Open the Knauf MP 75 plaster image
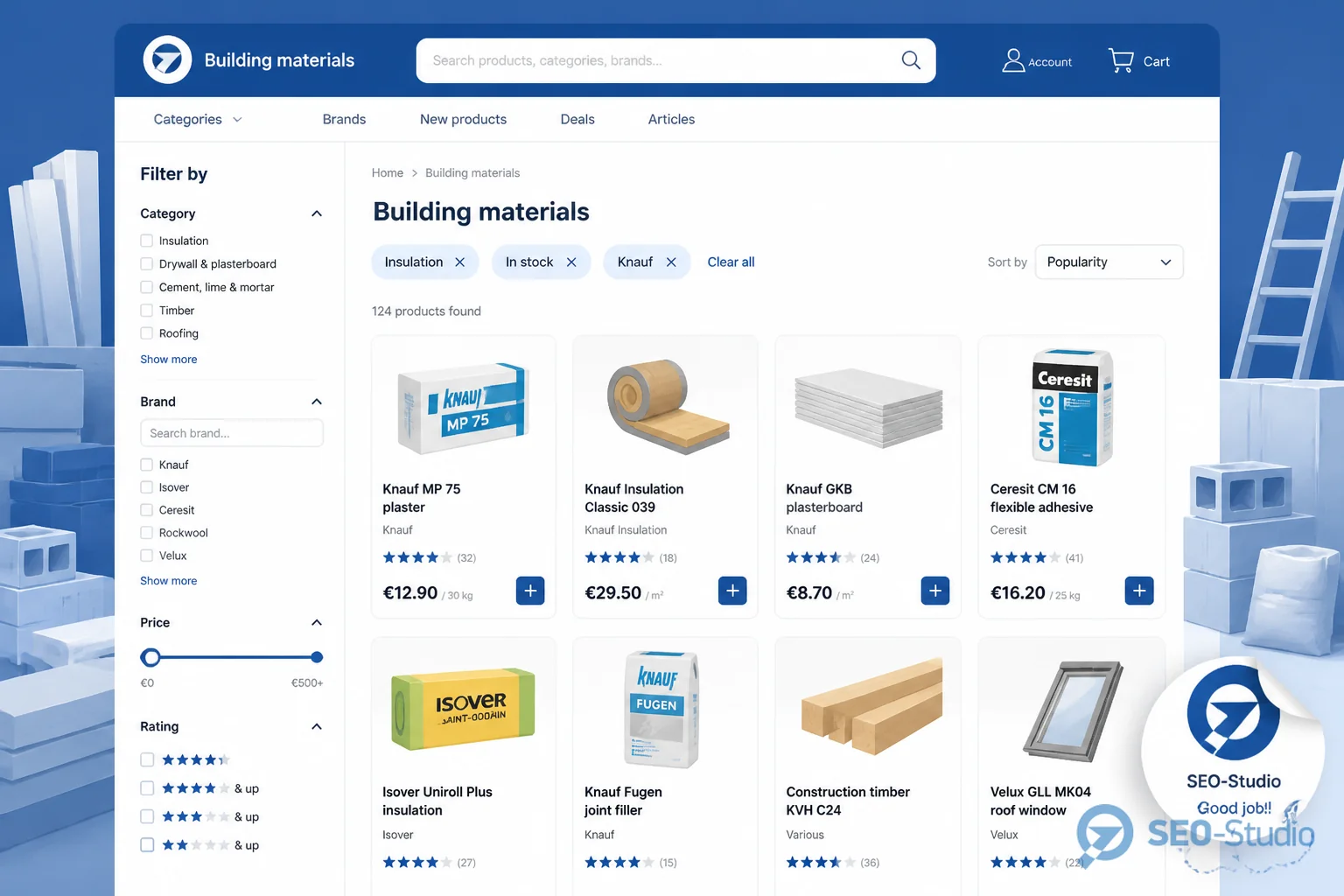This screenshot has height=896, width=1344. [463, 407]
